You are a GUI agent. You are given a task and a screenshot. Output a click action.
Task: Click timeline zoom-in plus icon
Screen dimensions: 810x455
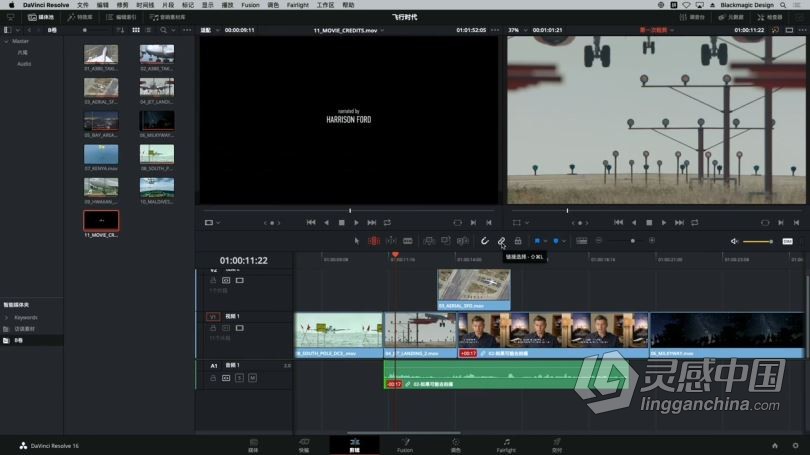tap(652, 241)
